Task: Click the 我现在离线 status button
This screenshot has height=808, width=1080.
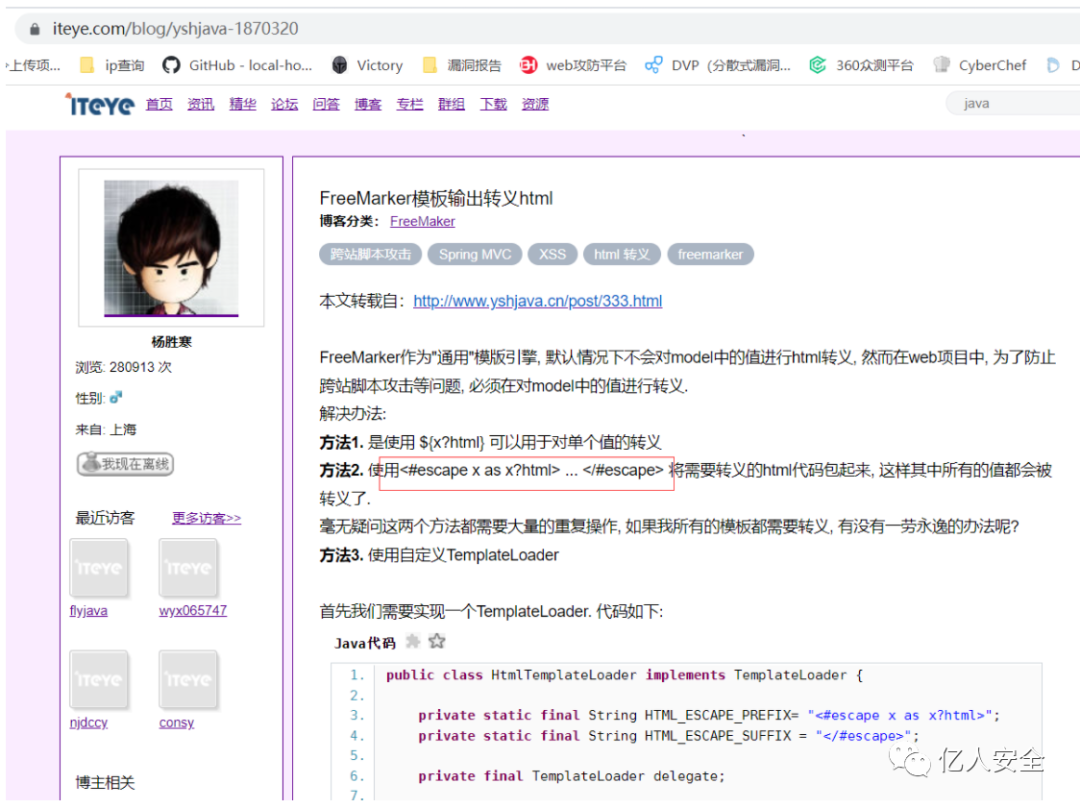Action: (x=124, y=464)
